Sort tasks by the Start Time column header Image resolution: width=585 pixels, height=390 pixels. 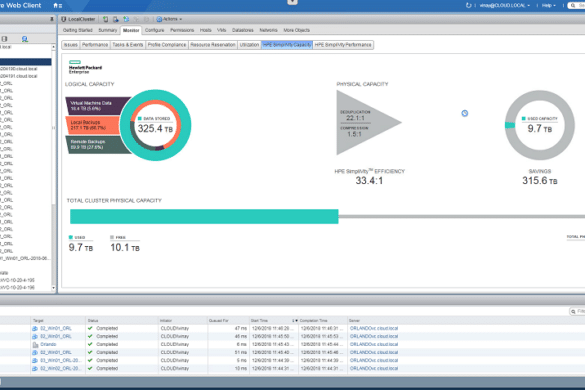(x=260, y=321)
